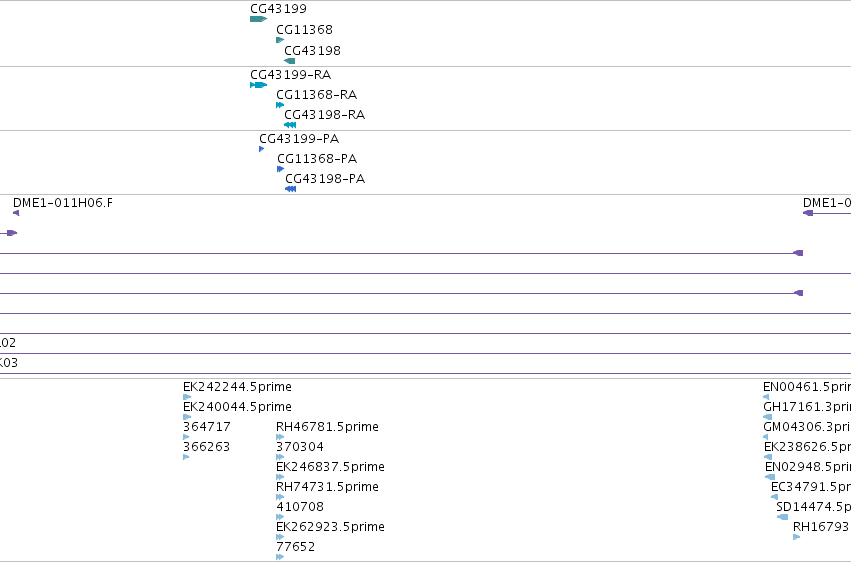Screen dimensions: 851x562
Task: Select the CG43198-PA protein glyph
Action: coord(290,189)
